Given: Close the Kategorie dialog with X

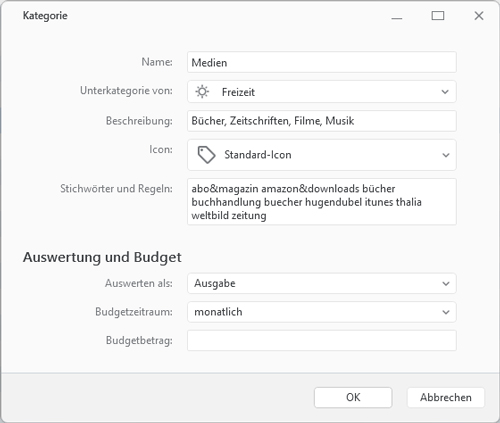Looking at the screenshot, I should click(x=479, y=16).
